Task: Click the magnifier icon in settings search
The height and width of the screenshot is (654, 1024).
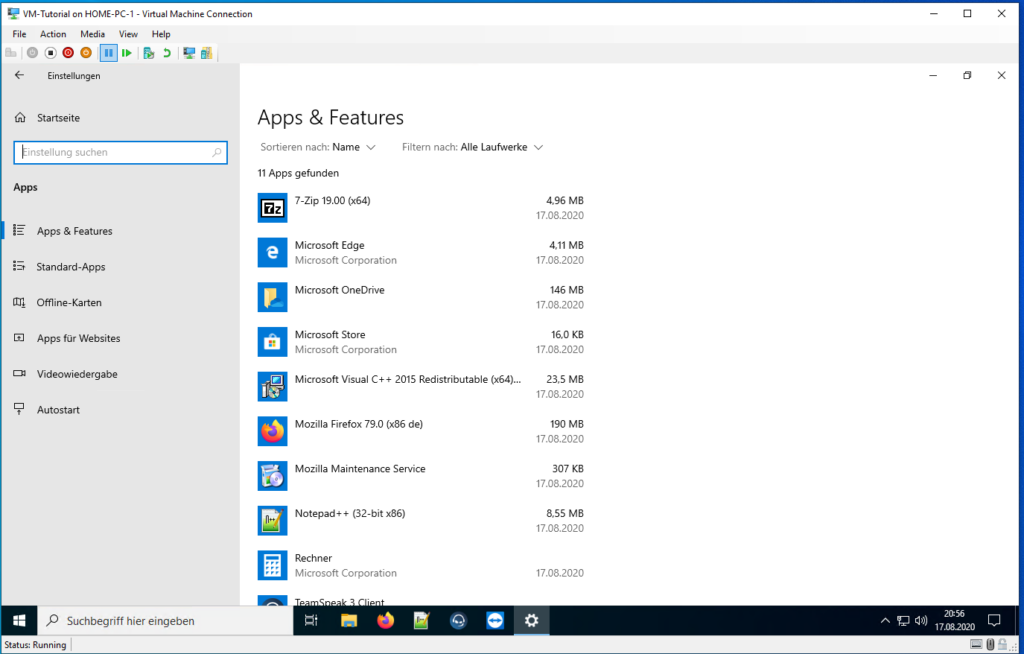Action: pos(217,152)
